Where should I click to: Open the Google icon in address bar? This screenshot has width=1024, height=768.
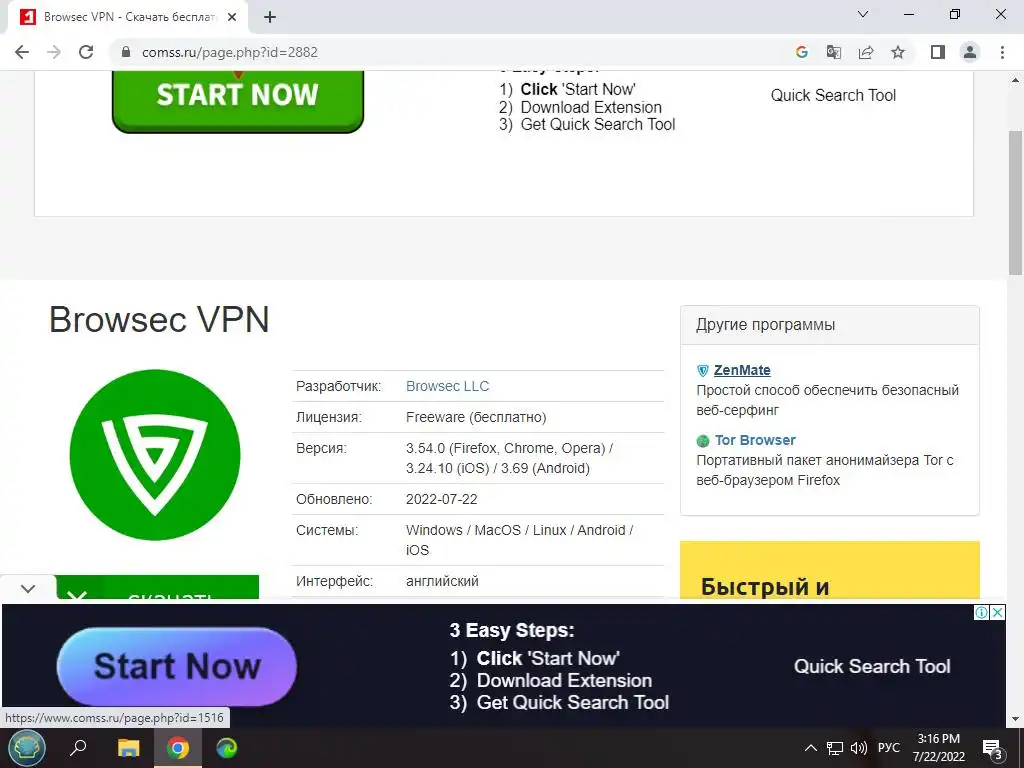tap(802, 52)
